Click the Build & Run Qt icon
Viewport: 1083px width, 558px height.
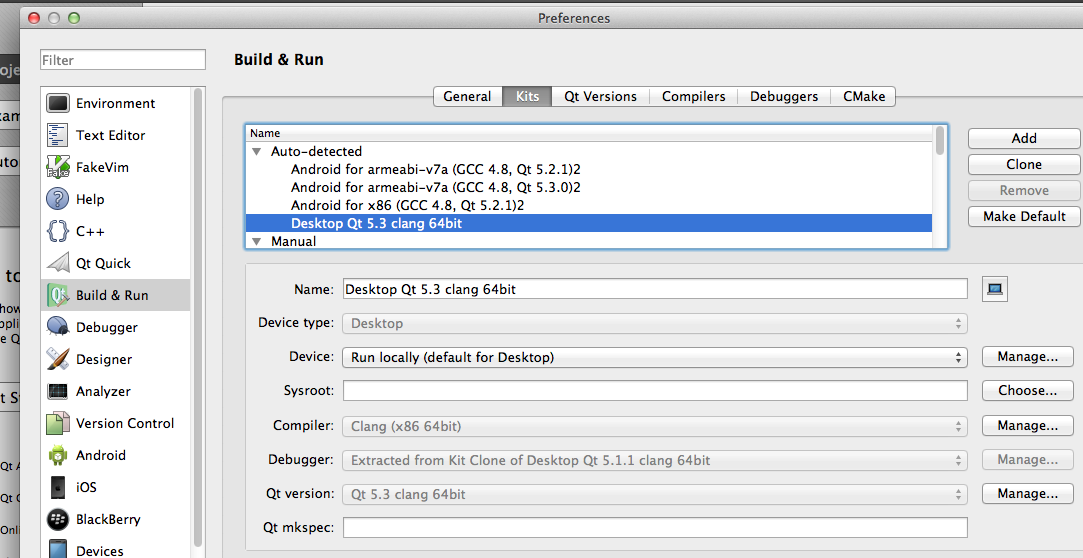coord(58,295)
